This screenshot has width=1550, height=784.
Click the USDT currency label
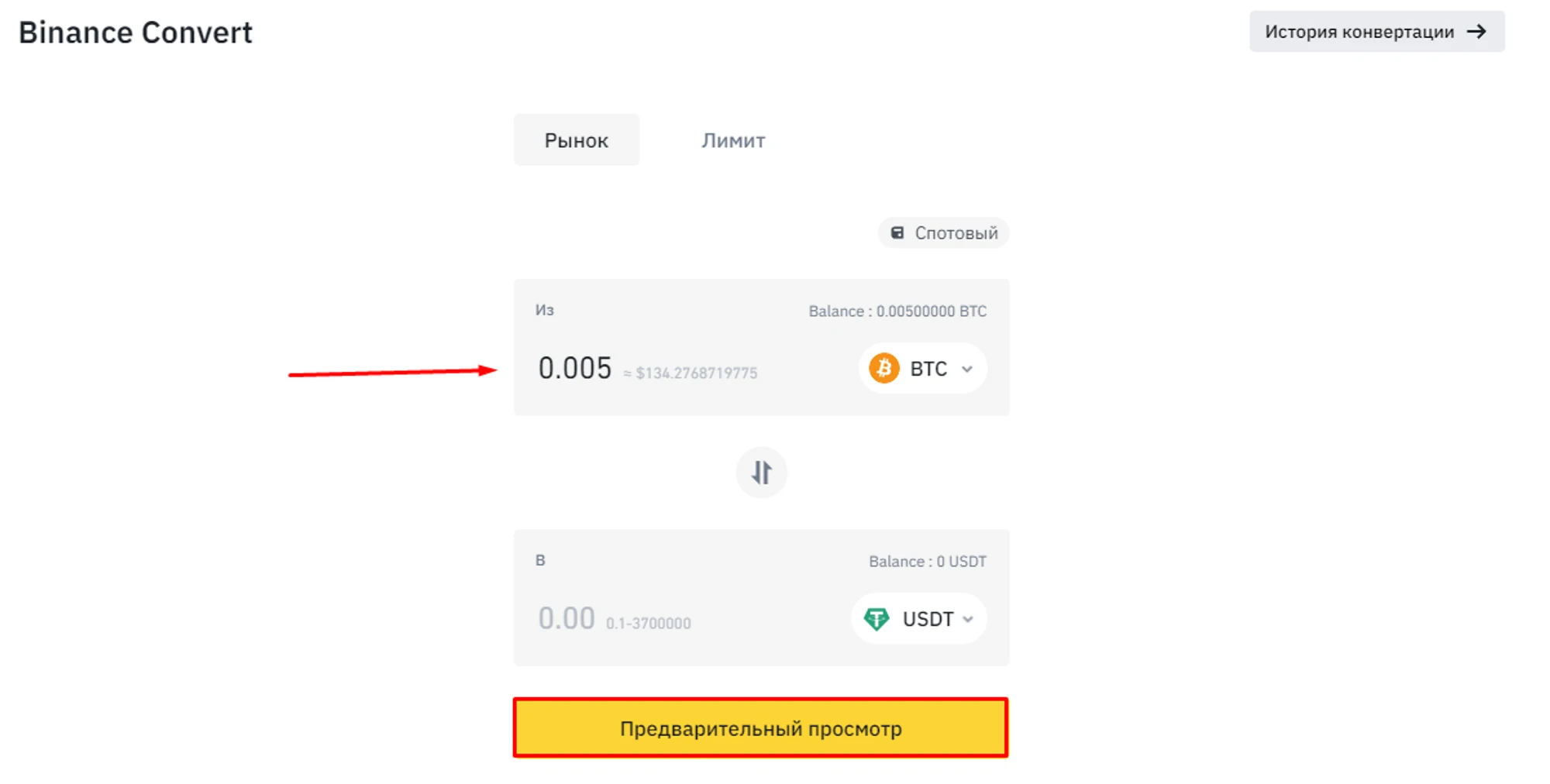(x=928, y=619)
